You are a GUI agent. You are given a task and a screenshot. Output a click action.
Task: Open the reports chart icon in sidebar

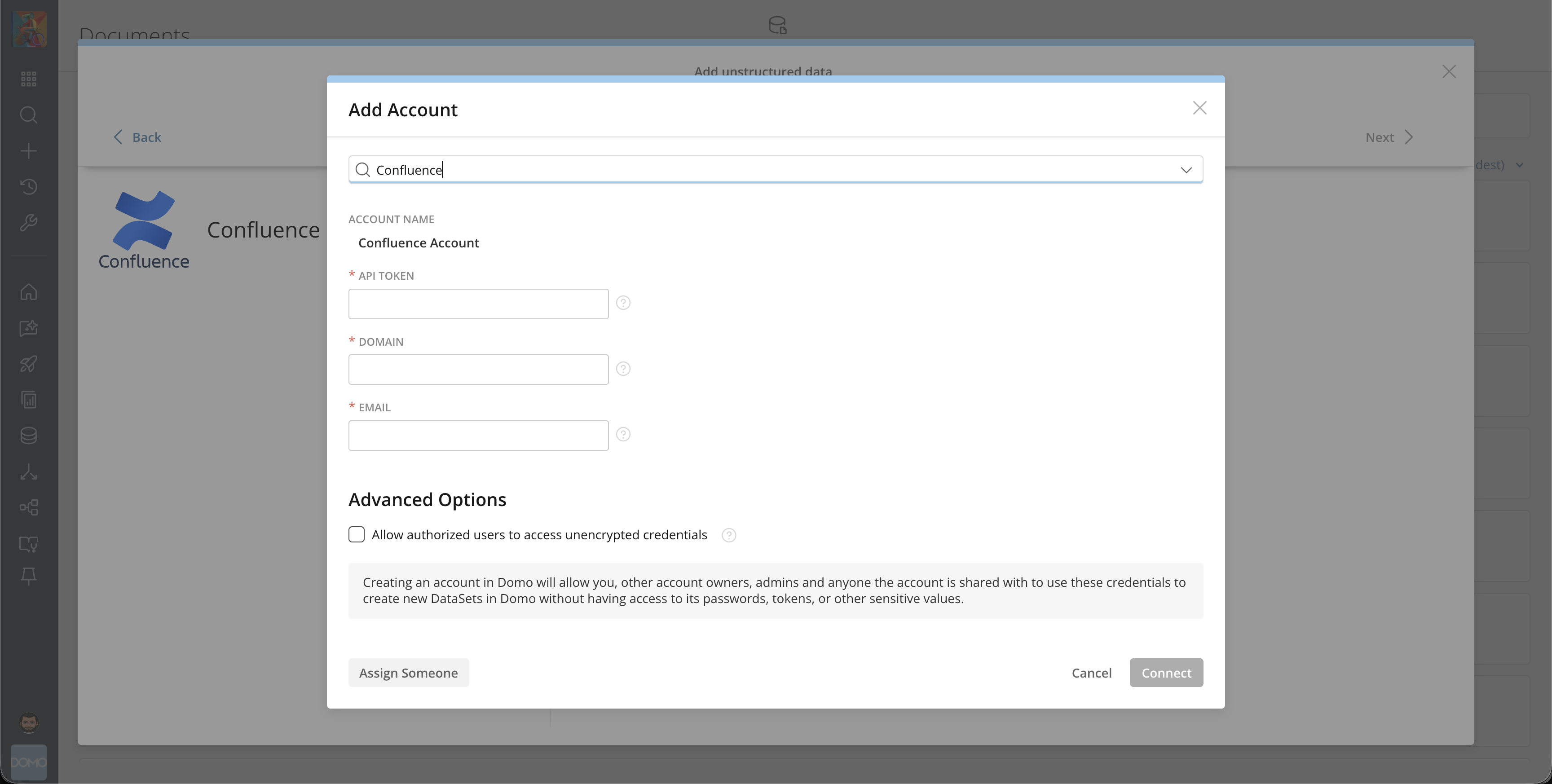pyautogui.click(x=28, y=400)
